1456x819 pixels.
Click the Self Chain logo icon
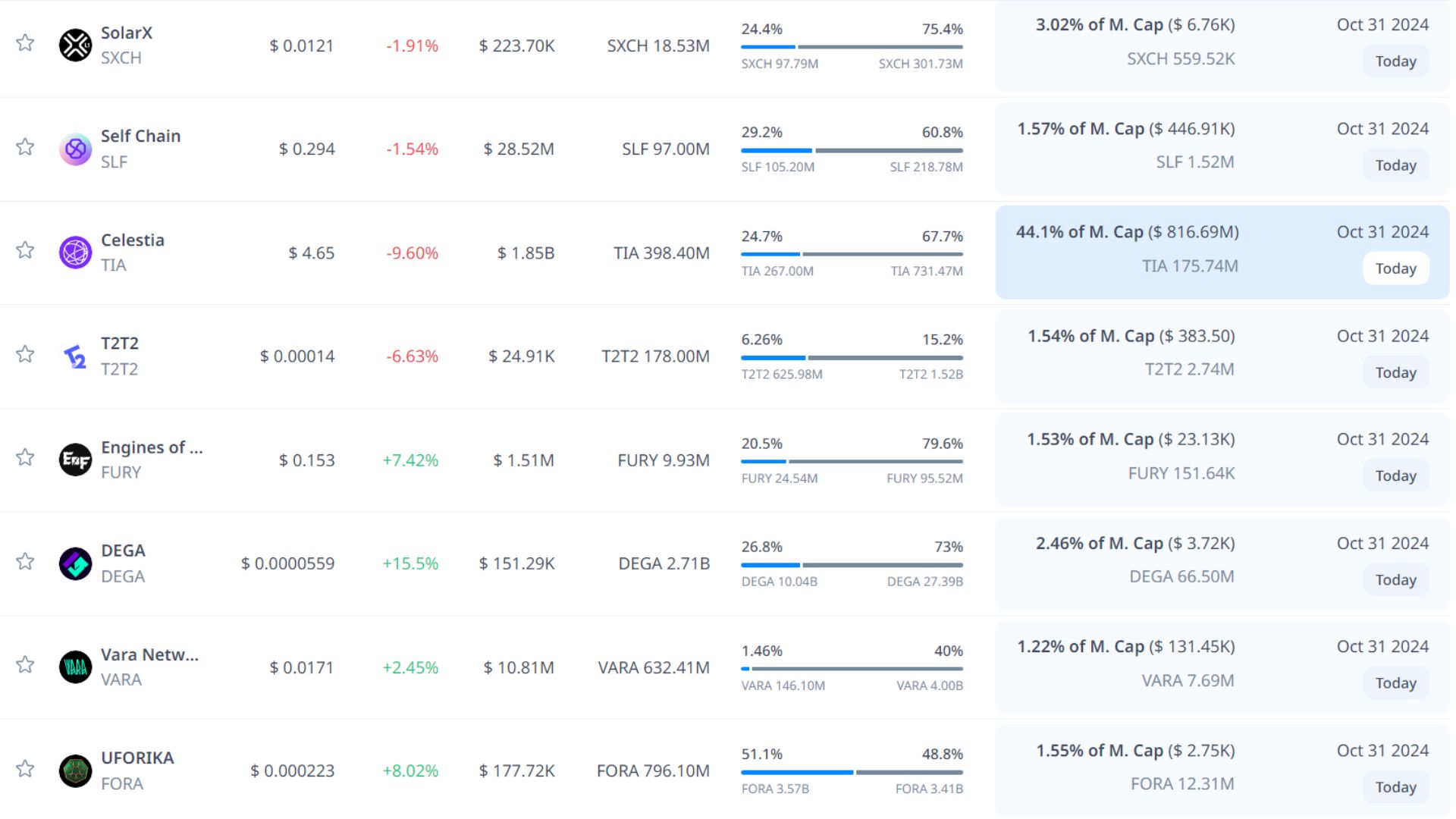coord(75,149)
